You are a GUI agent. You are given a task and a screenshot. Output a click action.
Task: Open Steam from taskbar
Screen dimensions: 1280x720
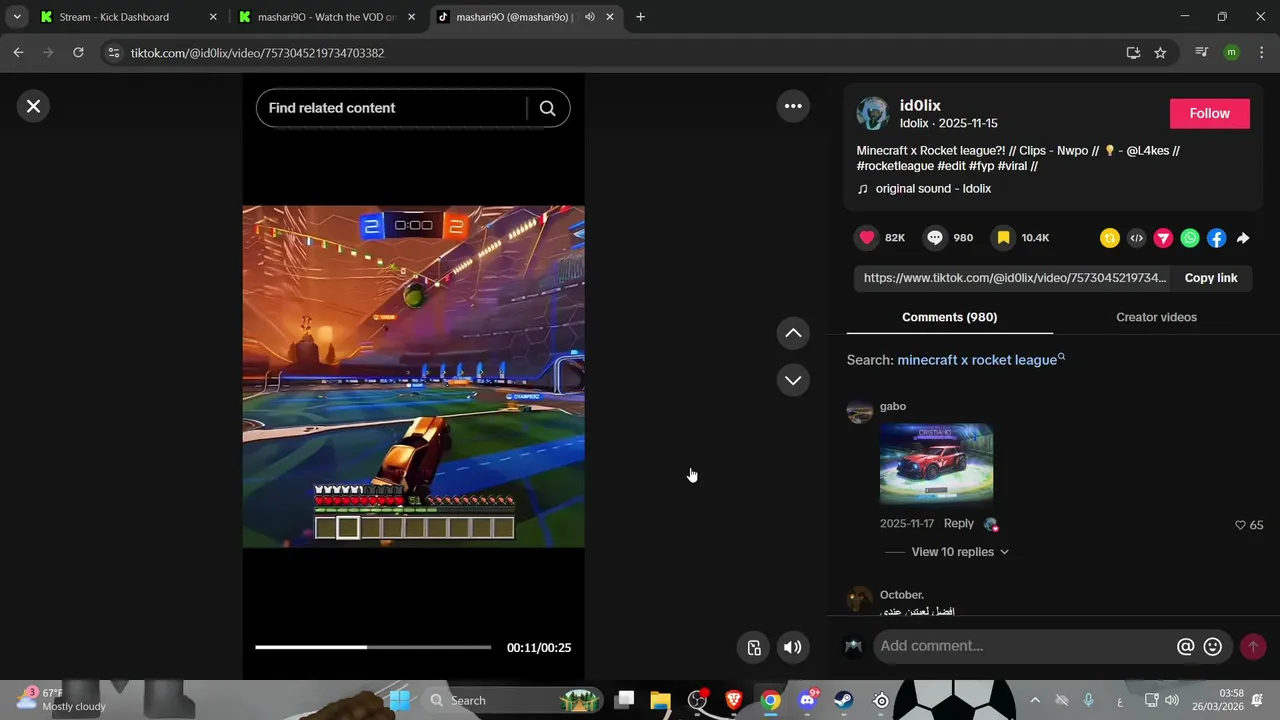point(844,700)
